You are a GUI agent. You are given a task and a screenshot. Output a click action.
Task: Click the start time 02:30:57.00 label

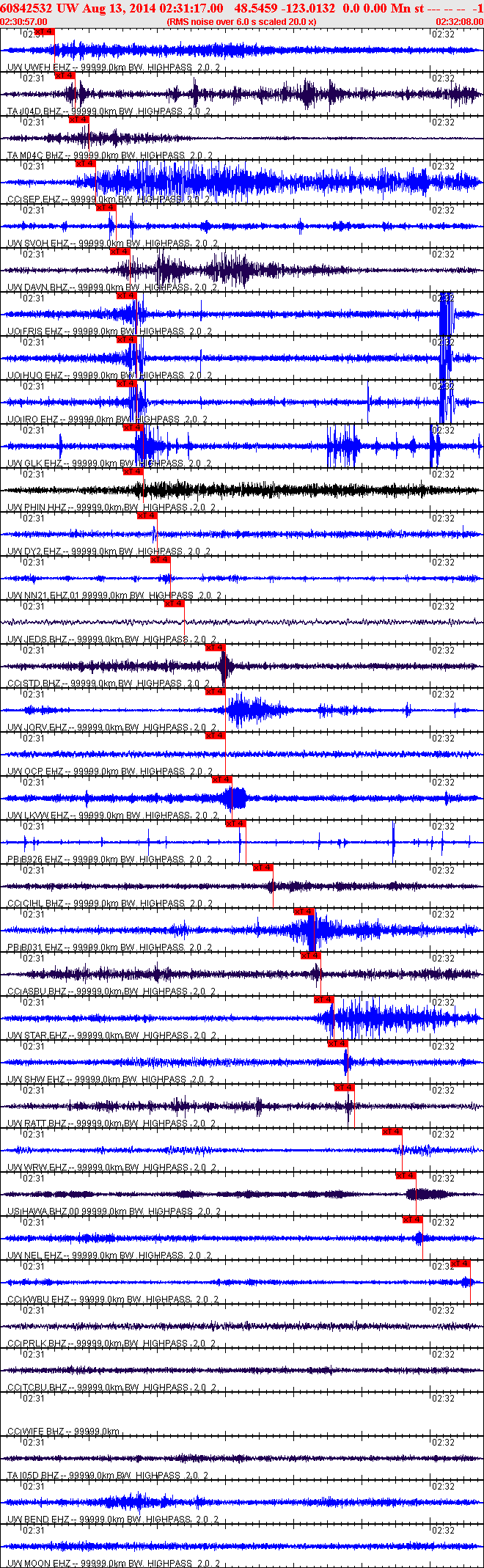tap(23, 22)
